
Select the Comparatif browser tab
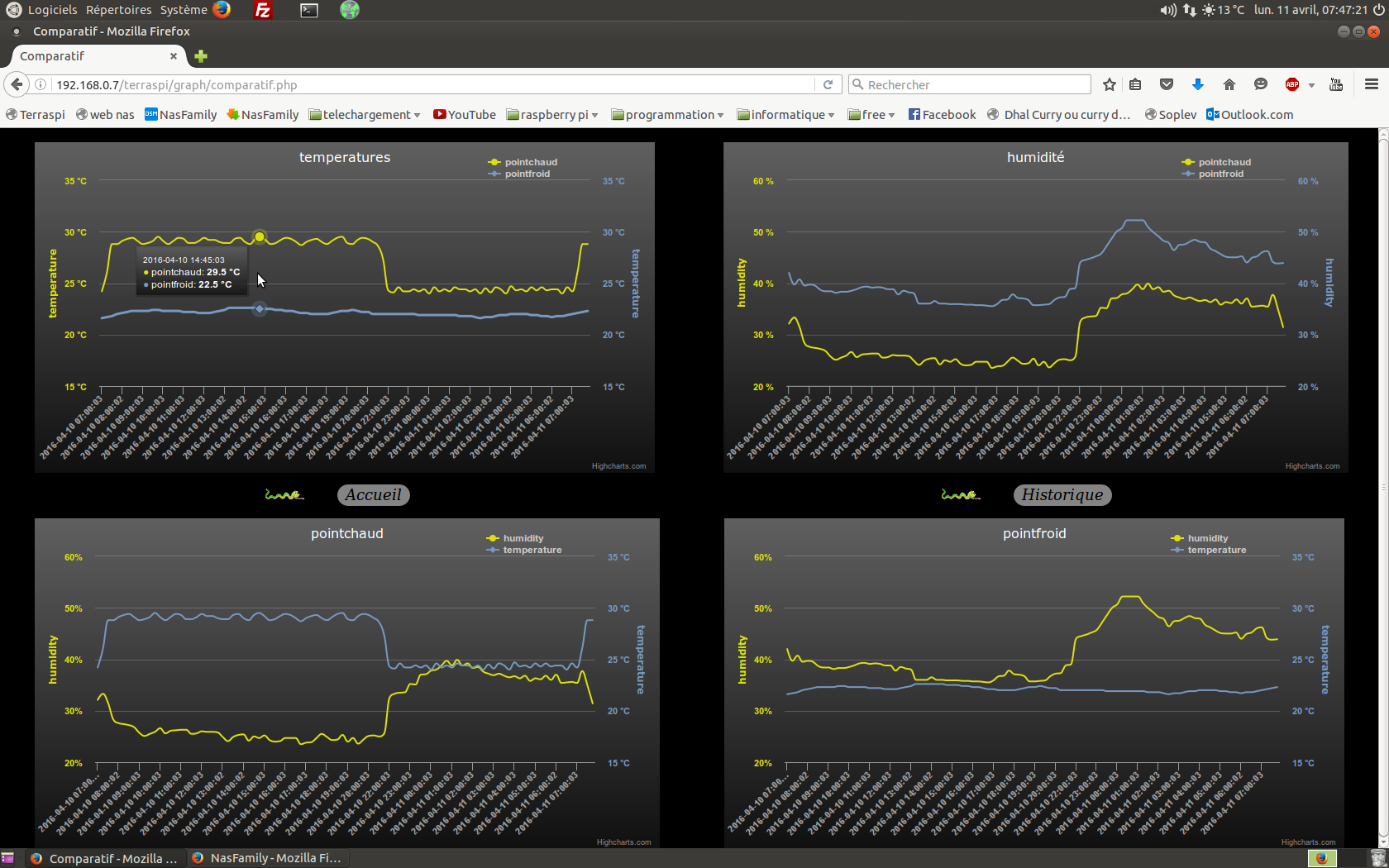tap(91, 56)
